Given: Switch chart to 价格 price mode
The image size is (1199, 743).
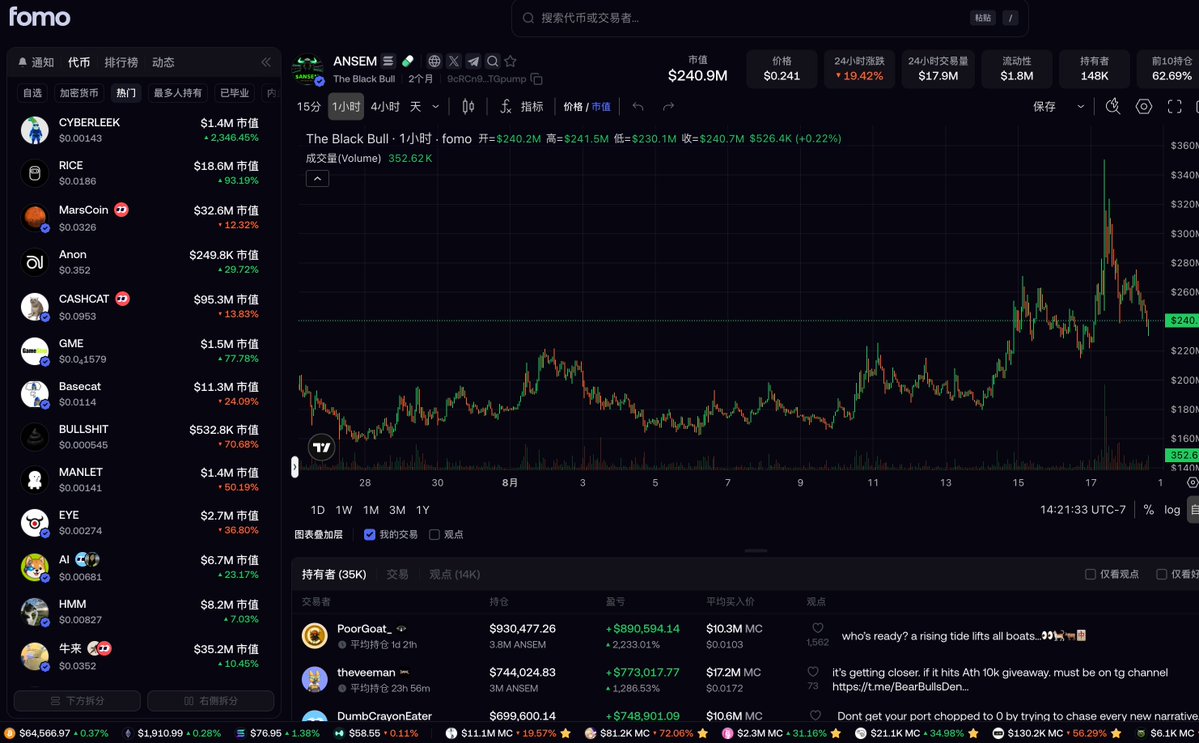Looking at the screenshot, I should click(573, 107).
